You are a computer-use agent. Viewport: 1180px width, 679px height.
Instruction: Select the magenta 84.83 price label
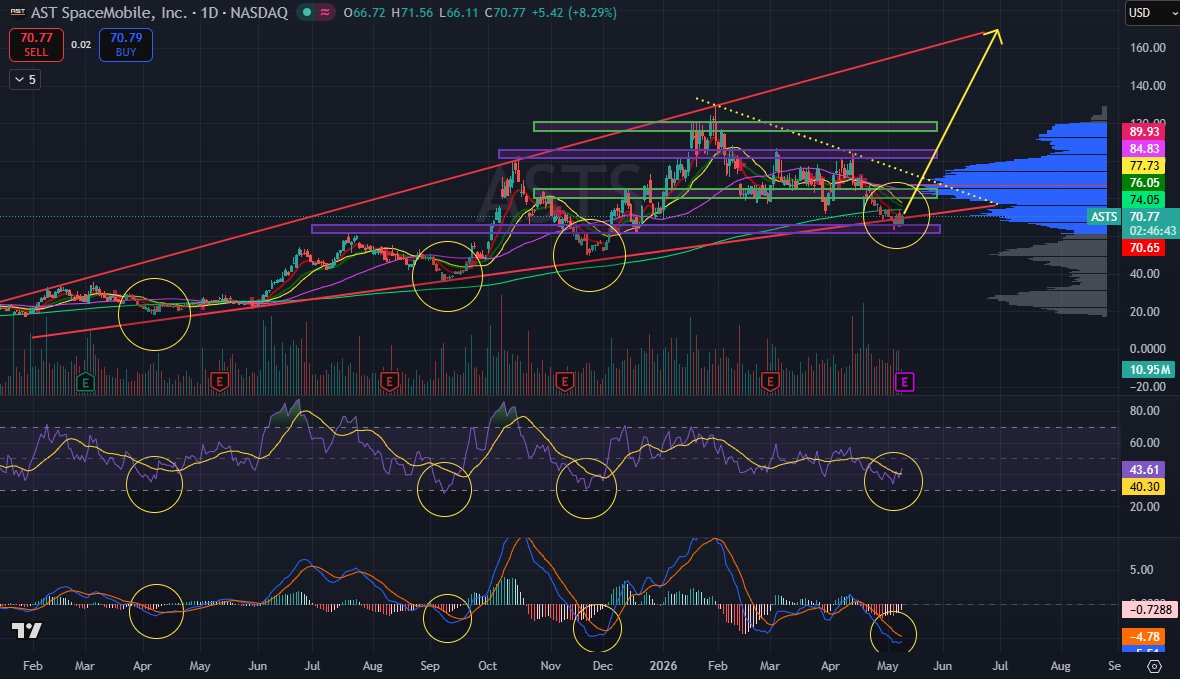point(1144,148)
